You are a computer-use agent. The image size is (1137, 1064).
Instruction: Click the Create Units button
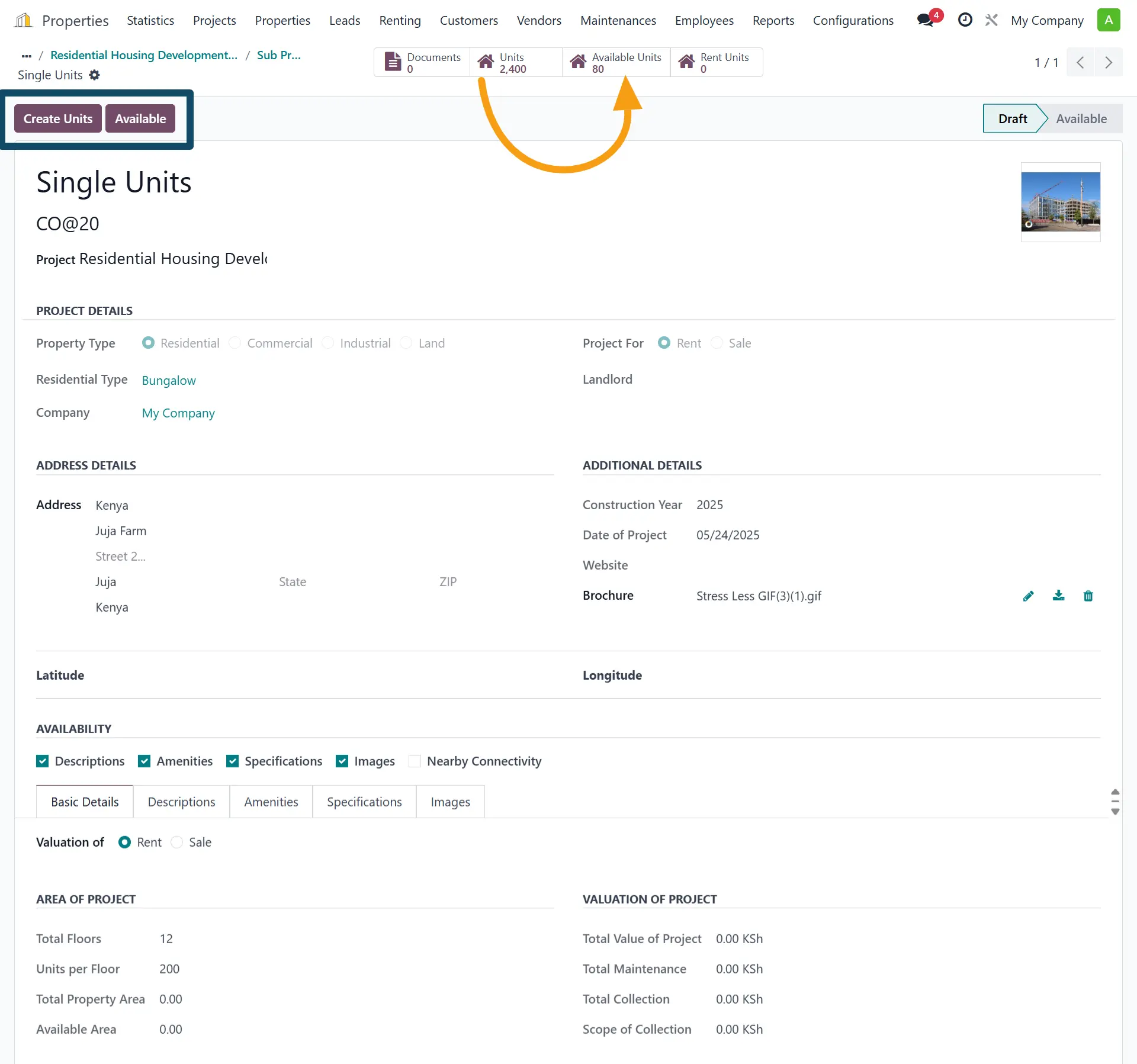point(58,118)
